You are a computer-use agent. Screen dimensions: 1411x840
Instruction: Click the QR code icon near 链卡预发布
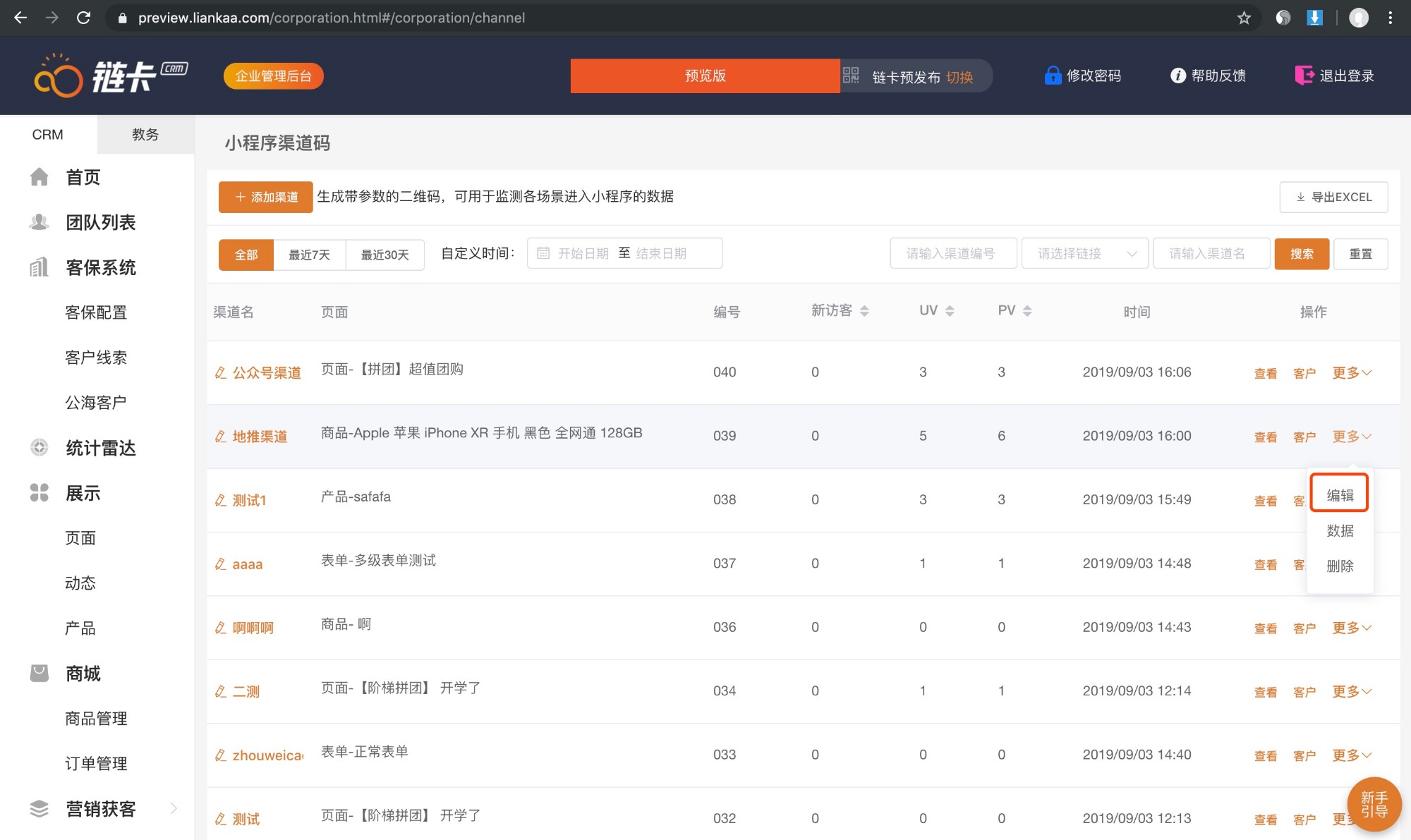[x=851, y=75]
